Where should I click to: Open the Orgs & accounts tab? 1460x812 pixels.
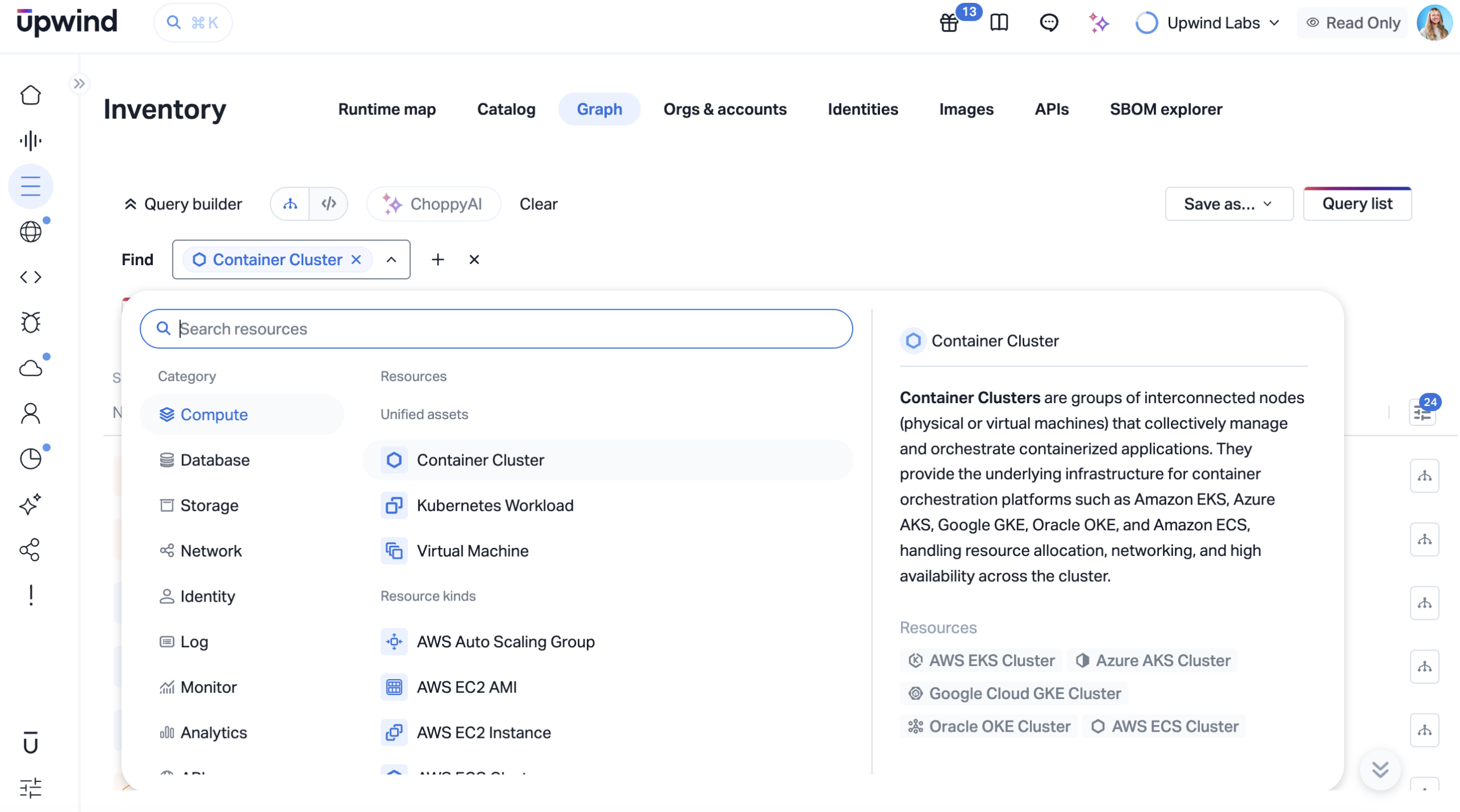point(725,109)
